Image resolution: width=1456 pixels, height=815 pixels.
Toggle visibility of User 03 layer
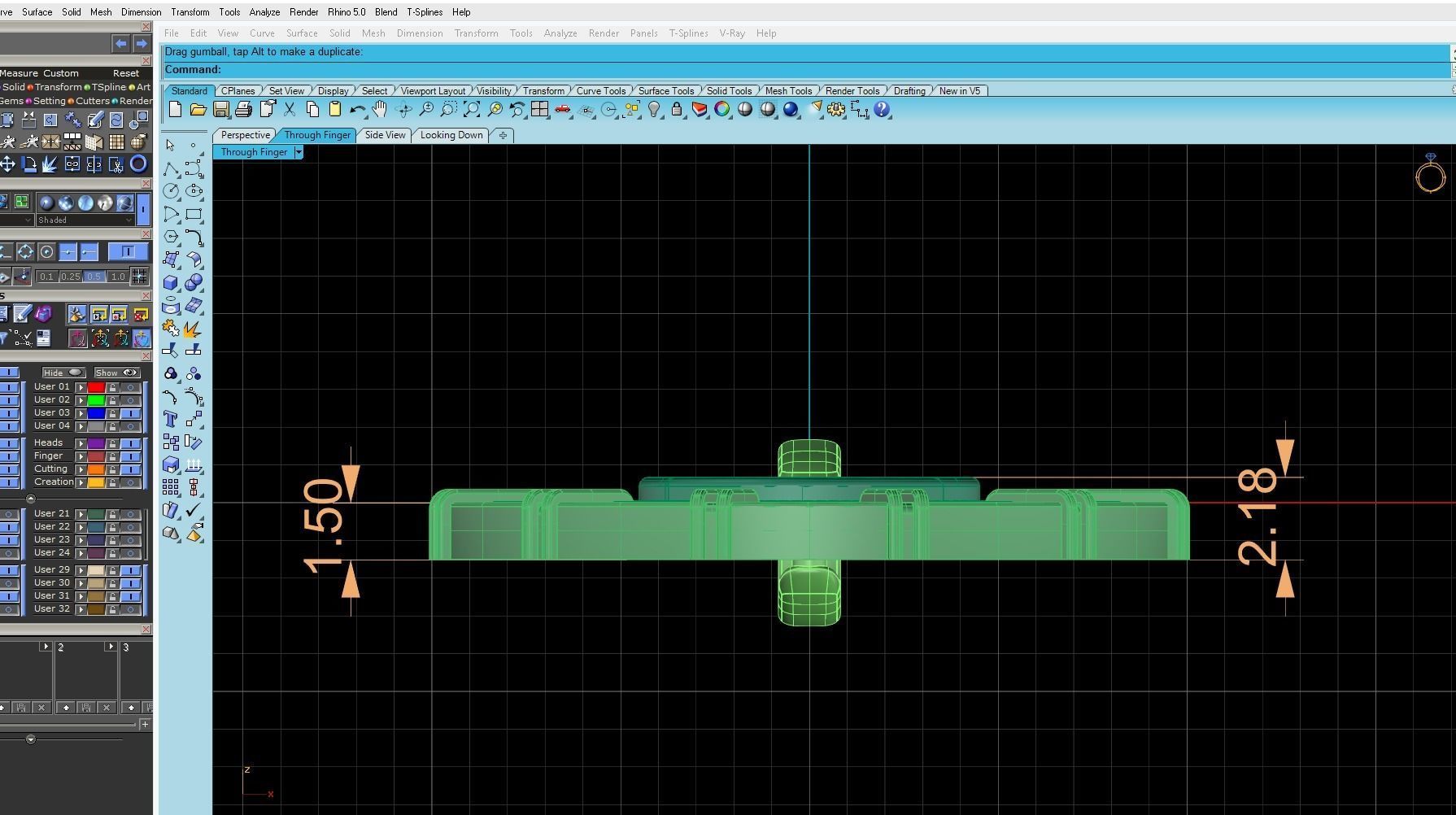coord(130,413)
